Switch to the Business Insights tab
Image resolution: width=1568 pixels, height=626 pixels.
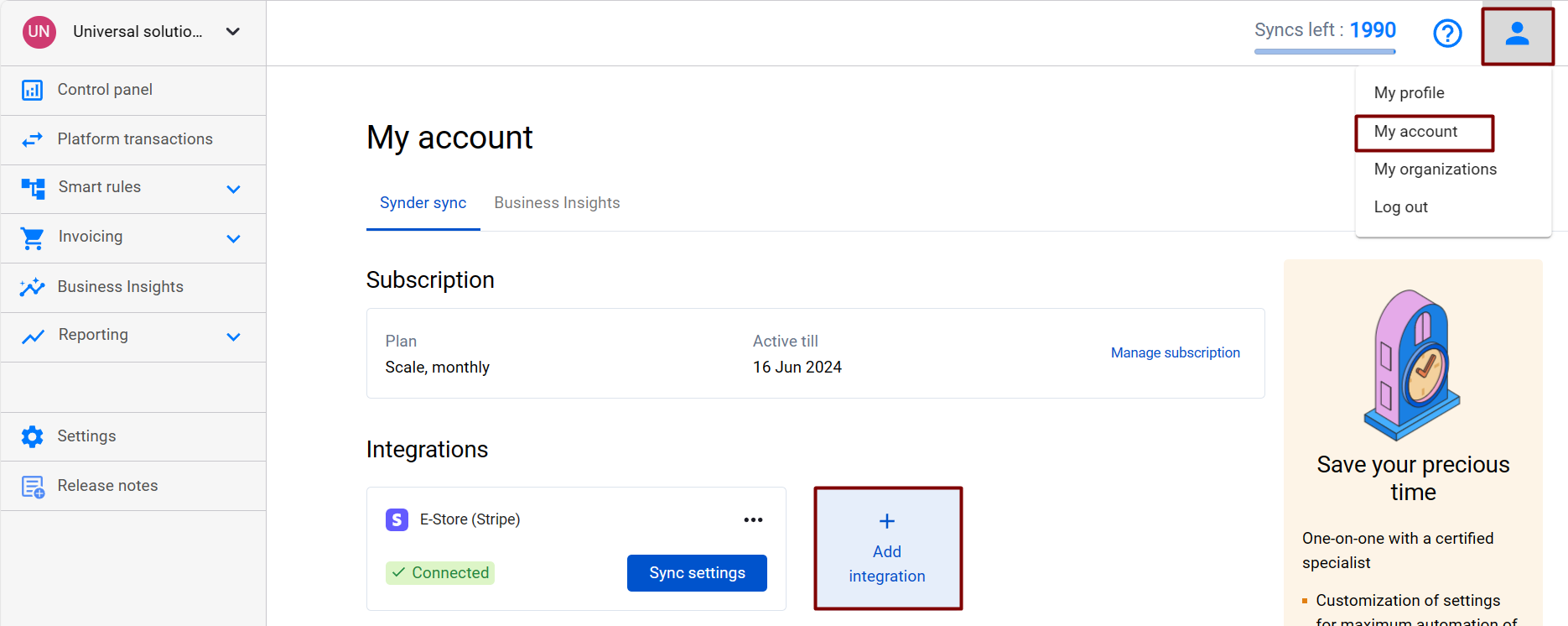[557, 203]
